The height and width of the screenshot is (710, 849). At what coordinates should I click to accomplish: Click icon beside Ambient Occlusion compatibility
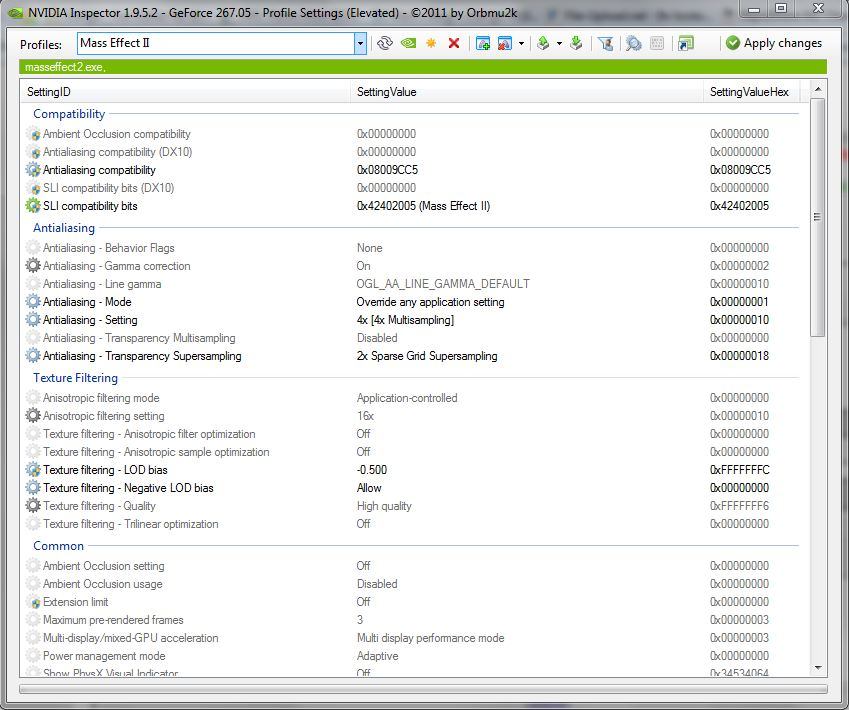tap(33, 134)
